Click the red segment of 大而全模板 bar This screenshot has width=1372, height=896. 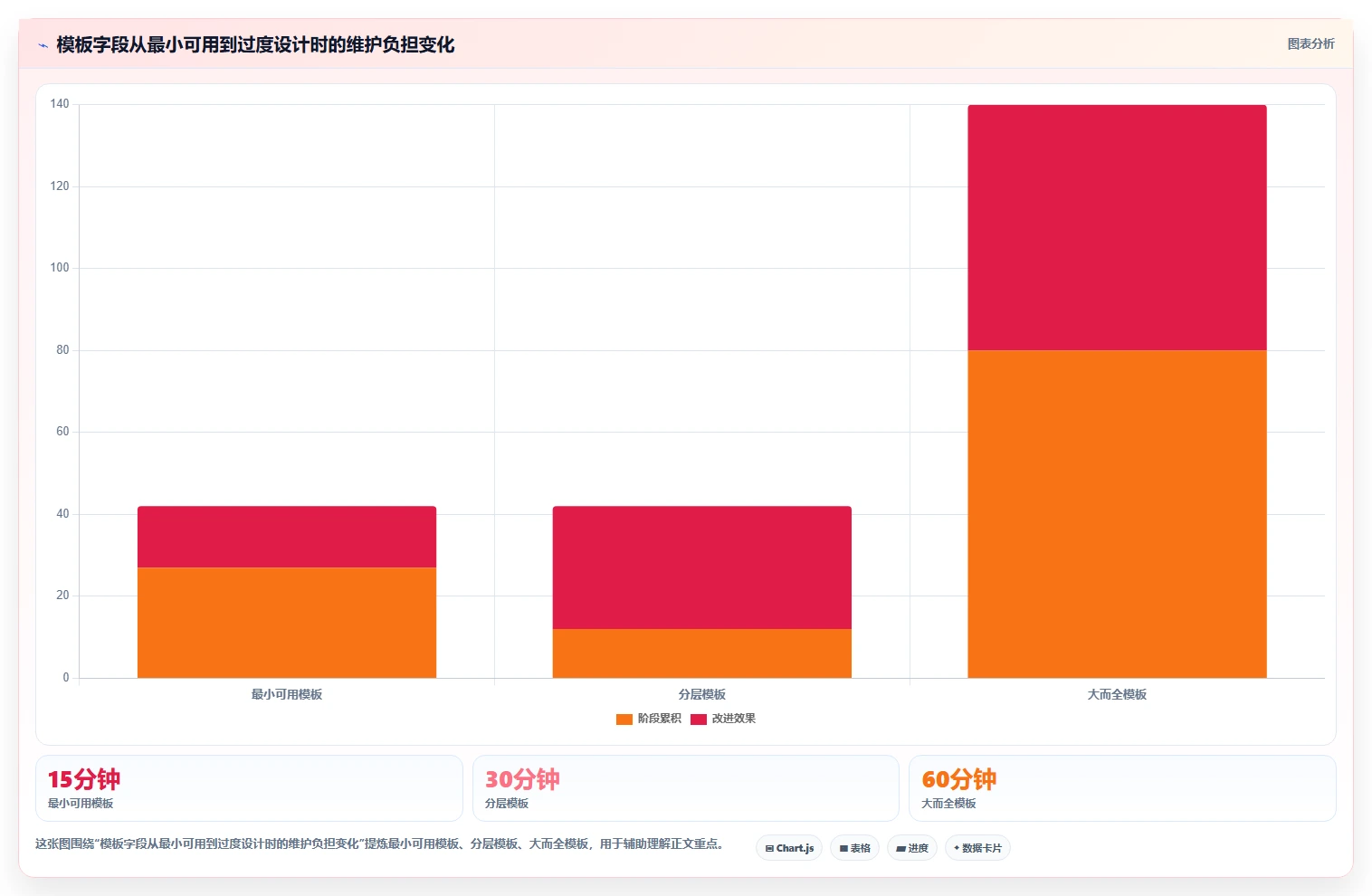[1117, 227]
